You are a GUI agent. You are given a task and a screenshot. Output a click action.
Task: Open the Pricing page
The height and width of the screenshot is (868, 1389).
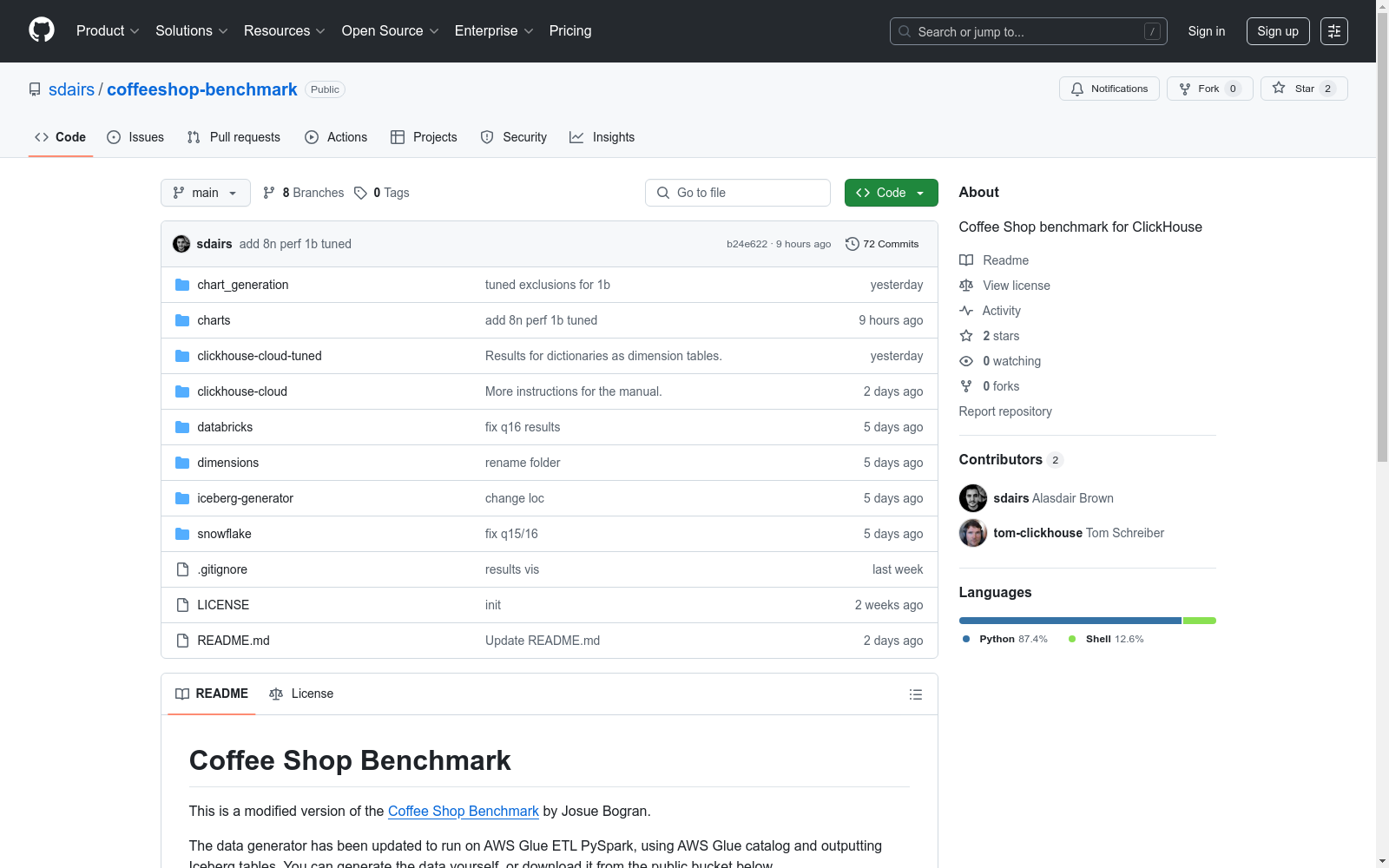click(x=570, y=31)
